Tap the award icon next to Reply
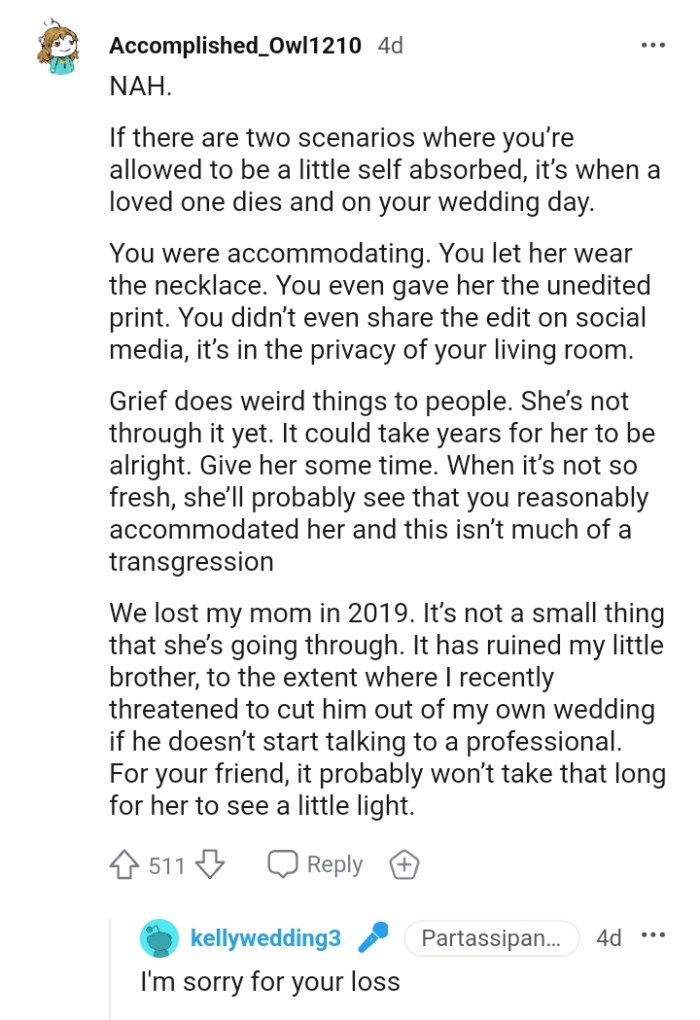This screenshot has width=700, height=1020. point(404,864)
